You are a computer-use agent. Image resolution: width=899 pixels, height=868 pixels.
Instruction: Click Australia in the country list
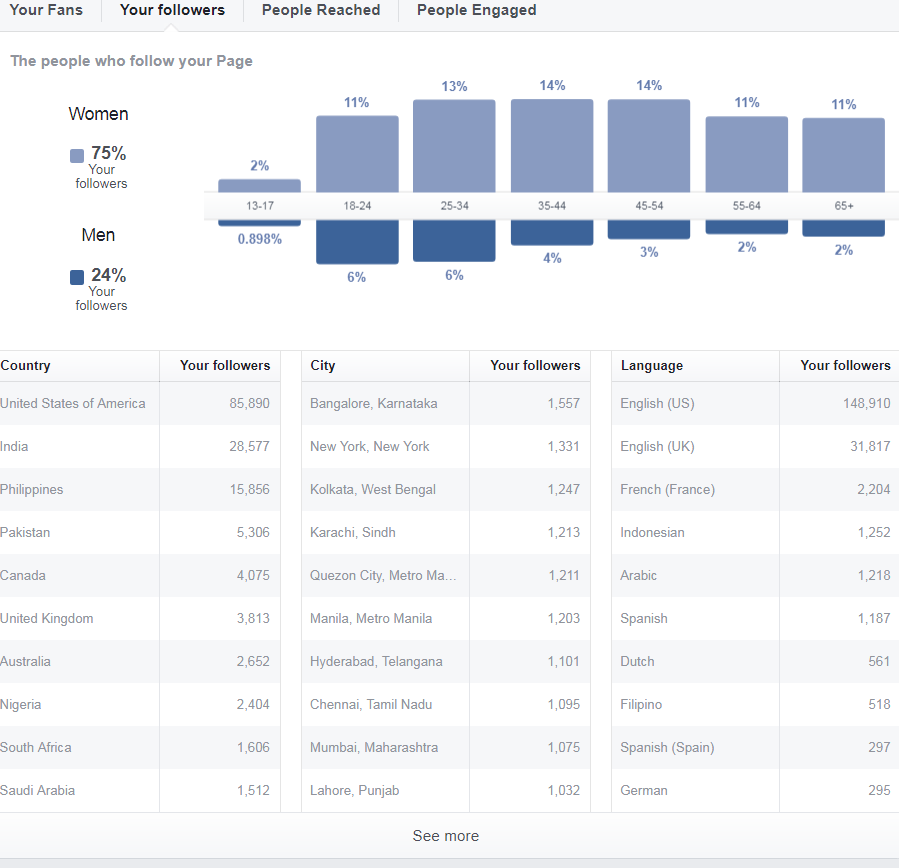pos(140,662)
